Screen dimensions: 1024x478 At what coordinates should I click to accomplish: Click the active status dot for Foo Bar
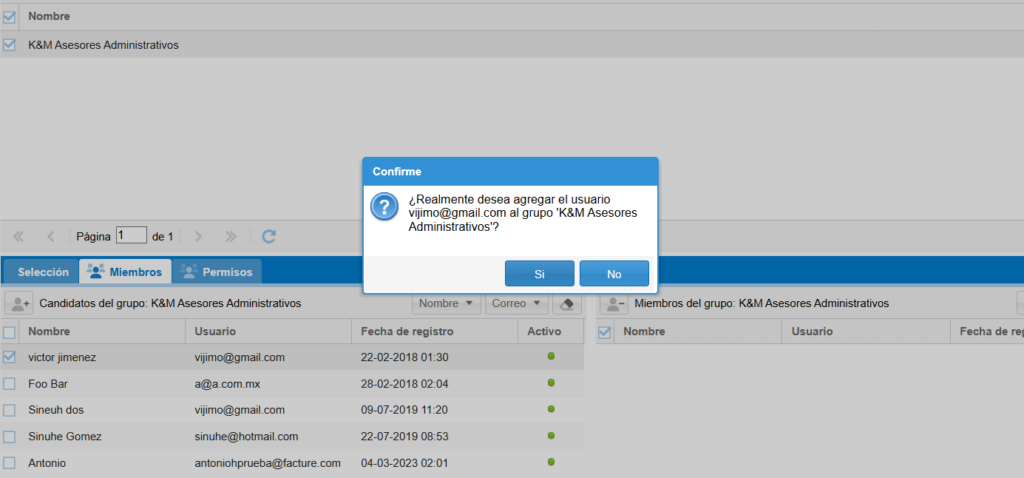551,382
